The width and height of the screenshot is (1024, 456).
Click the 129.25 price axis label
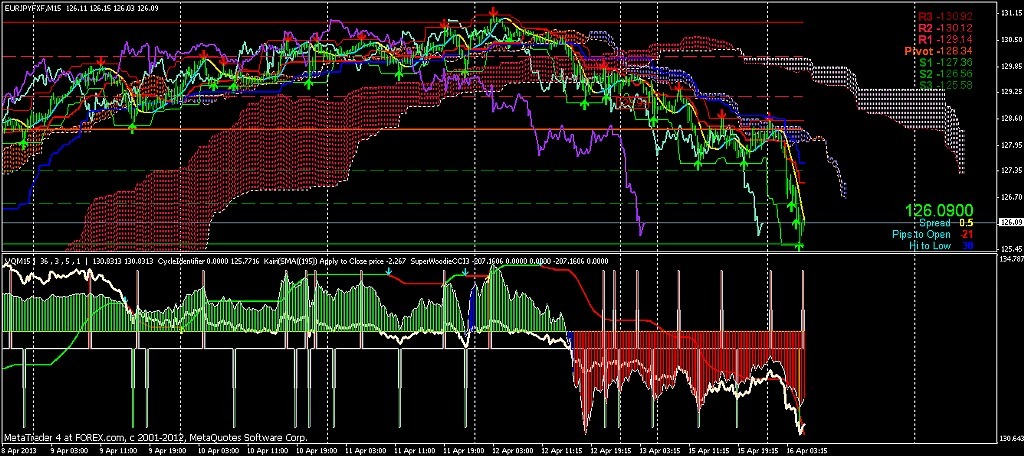pos(1010,92)
